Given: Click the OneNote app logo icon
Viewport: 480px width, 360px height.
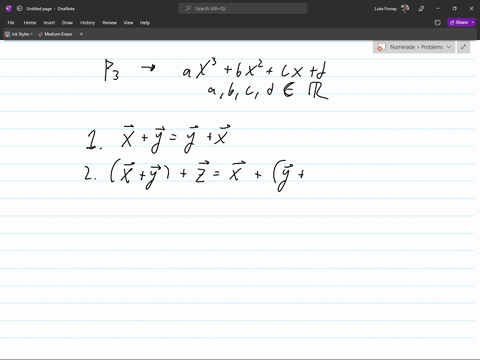Looking at the screenshot, I should pyautogui.click(x=8, y=9).
